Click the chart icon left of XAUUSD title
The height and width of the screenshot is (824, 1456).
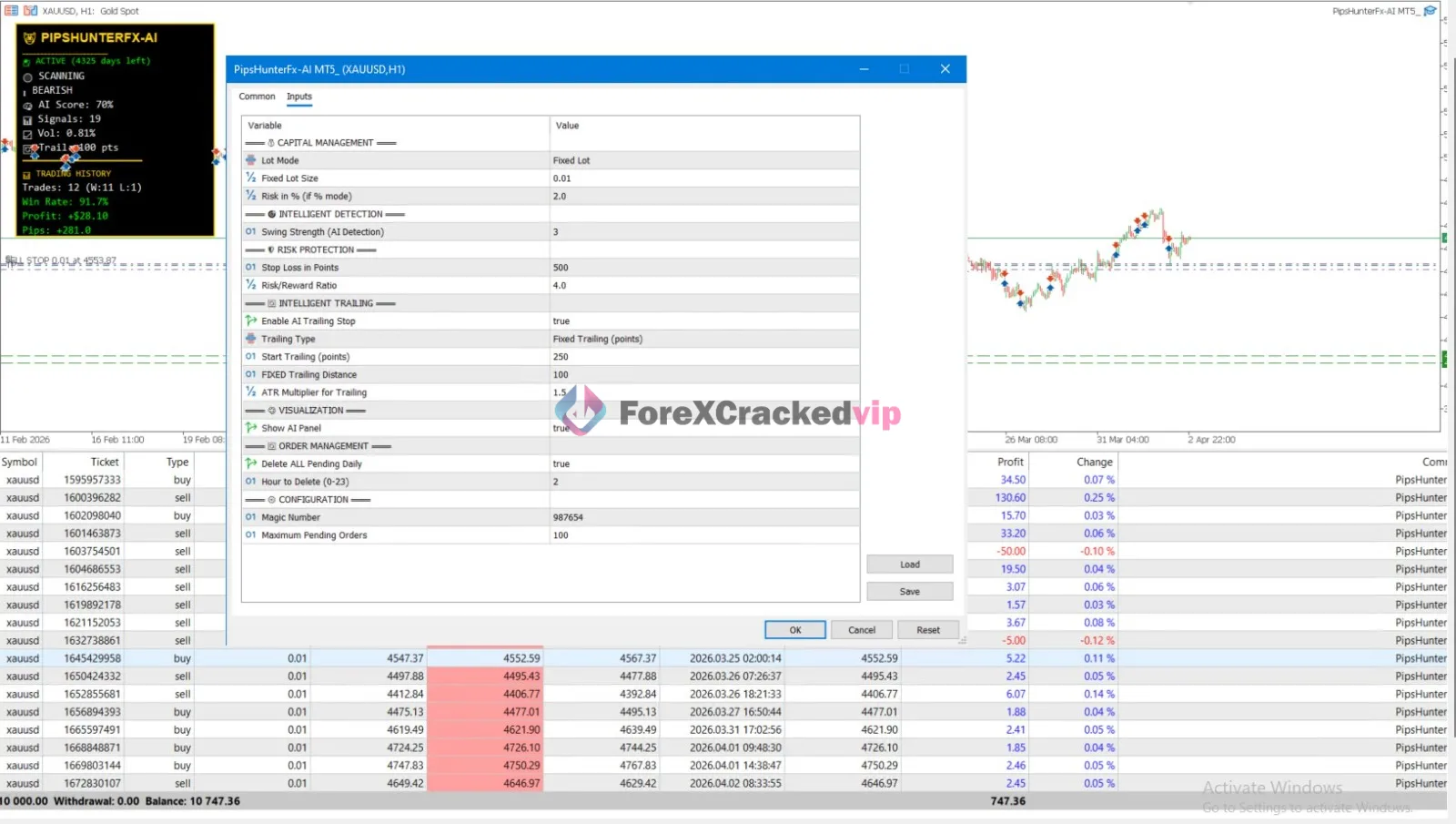30,11
